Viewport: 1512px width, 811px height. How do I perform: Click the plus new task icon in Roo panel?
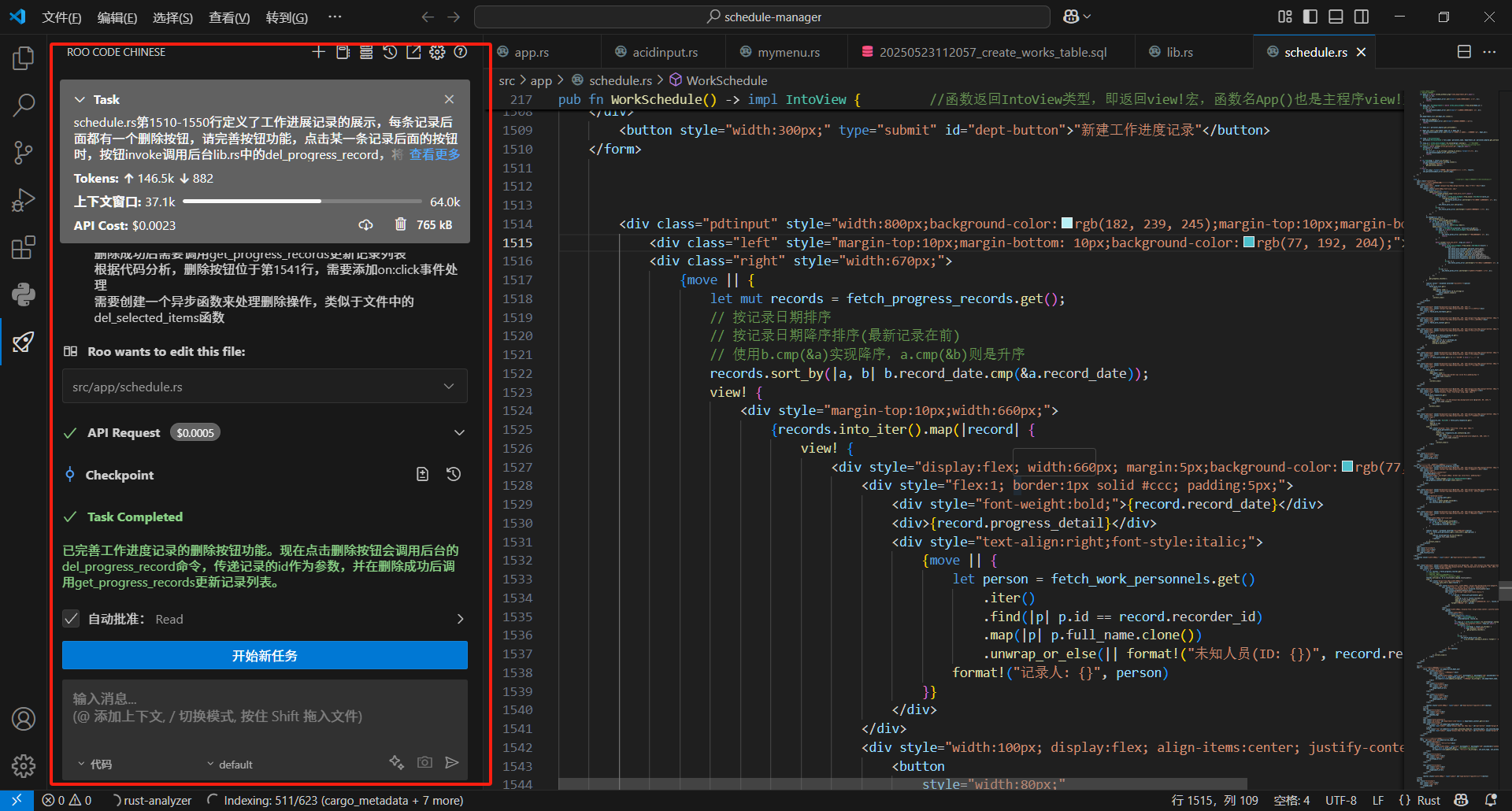(x=318, y=52)
